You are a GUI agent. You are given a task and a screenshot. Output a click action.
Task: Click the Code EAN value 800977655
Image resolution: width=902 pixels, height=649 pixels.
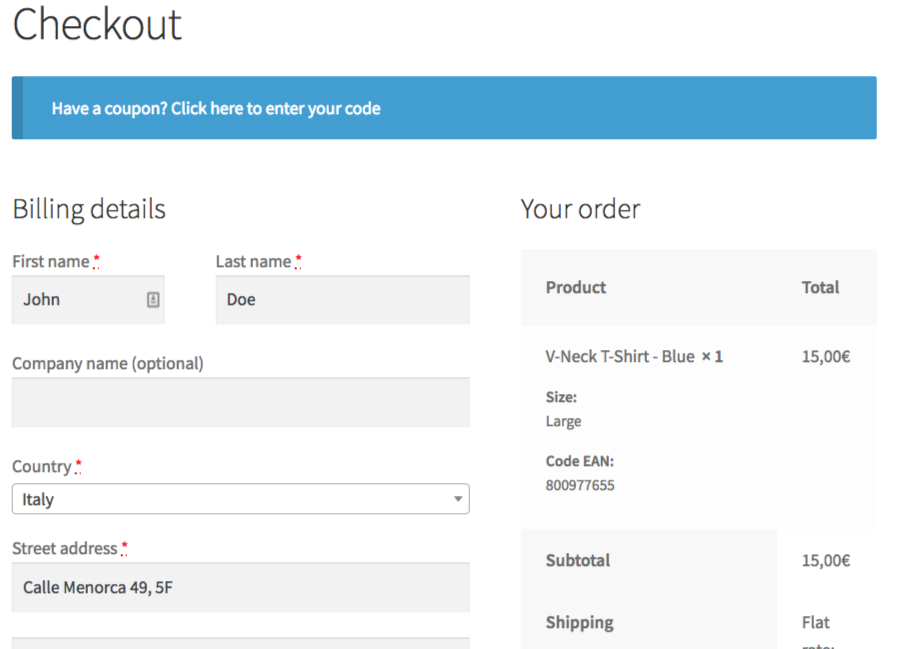(580, 486)
